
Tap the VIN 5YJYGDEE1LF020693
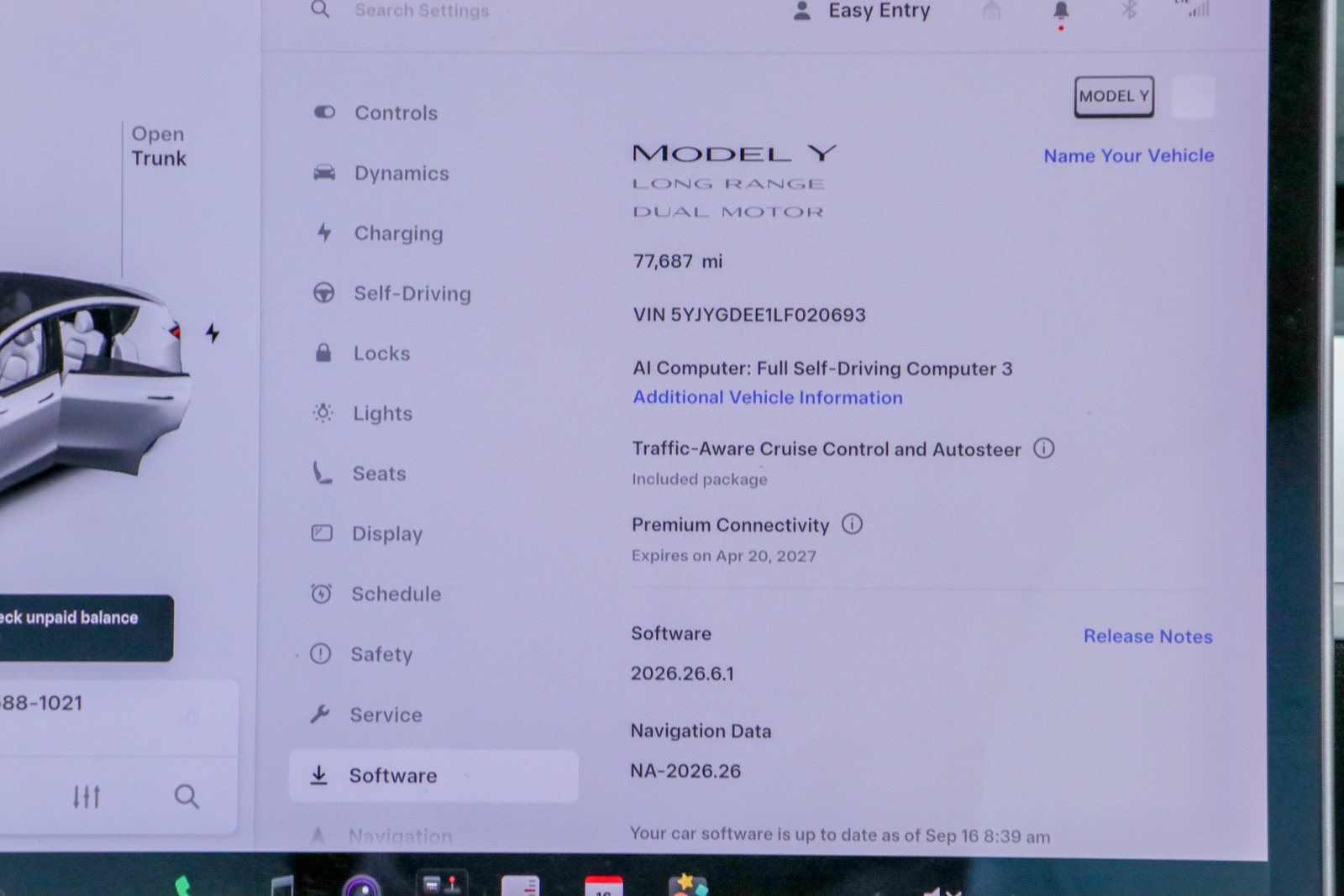coord(749,314)
